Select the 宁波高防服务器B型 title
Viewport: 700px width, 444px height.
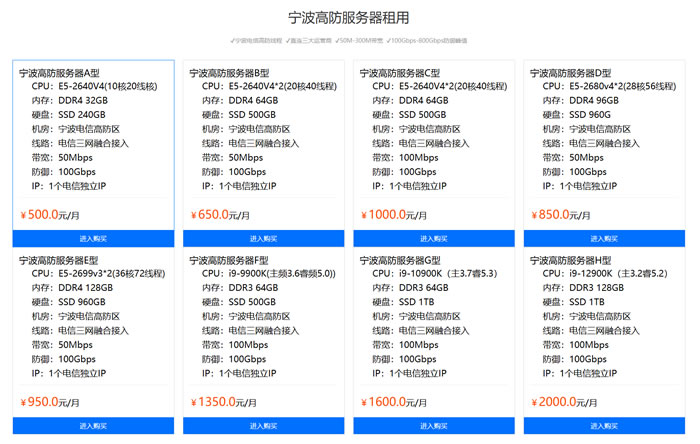pos(230,73)
